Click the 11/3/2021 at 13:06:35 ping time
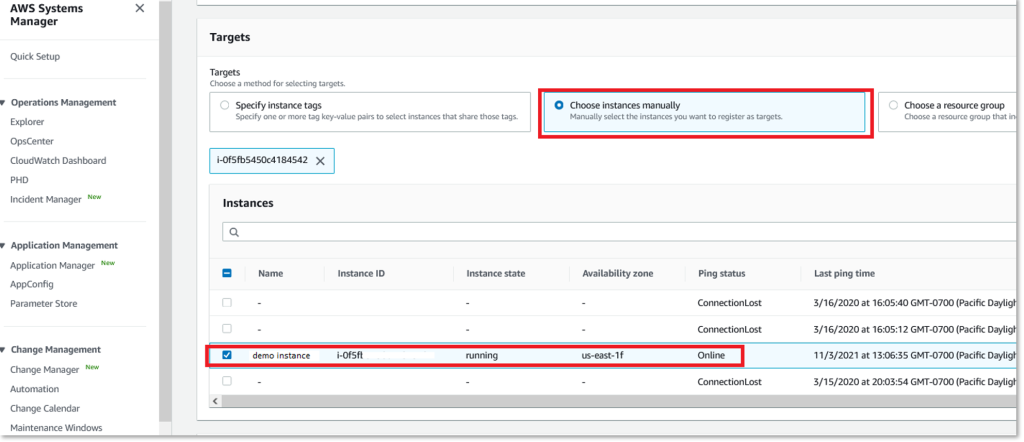Viewport: 1024px width, 442px height. pos(916,356)
